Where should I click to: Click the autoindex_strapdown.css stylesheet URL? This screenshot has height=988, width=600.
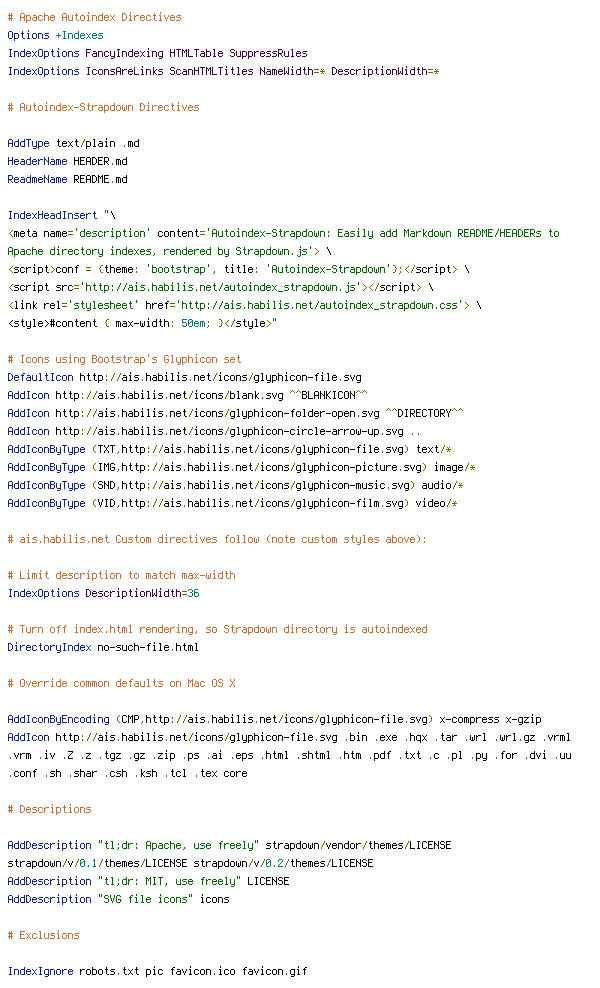(x=322, y=306)
